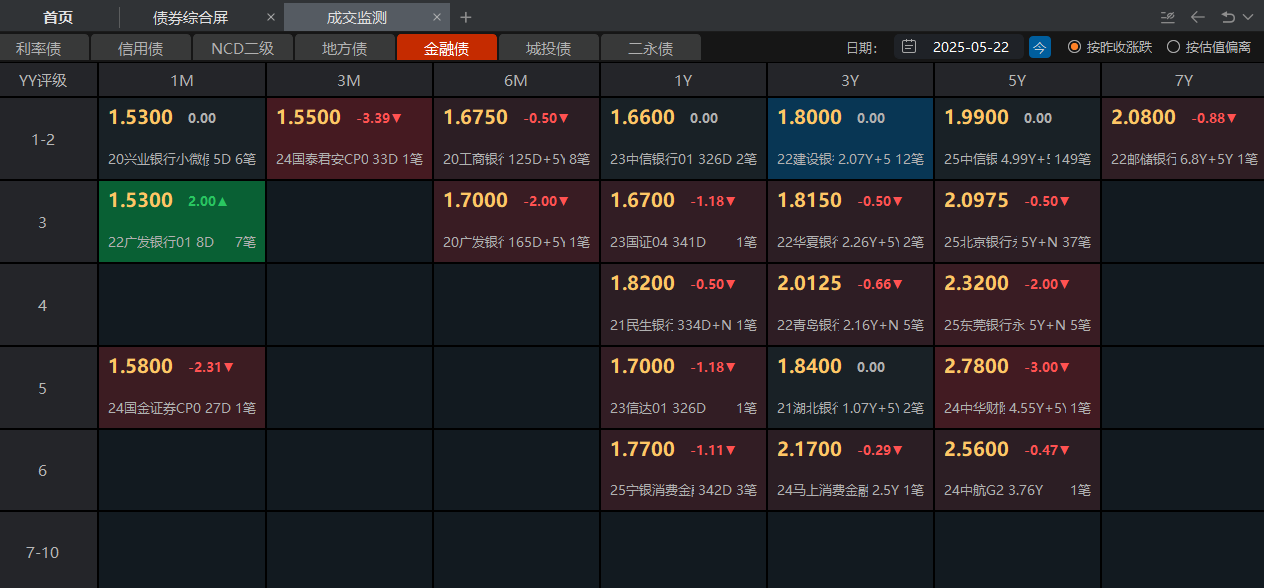Expand the dropdown chevron next to undo
The width and height of the screenshot is (1264, 588).
(x=1247, y=17)
